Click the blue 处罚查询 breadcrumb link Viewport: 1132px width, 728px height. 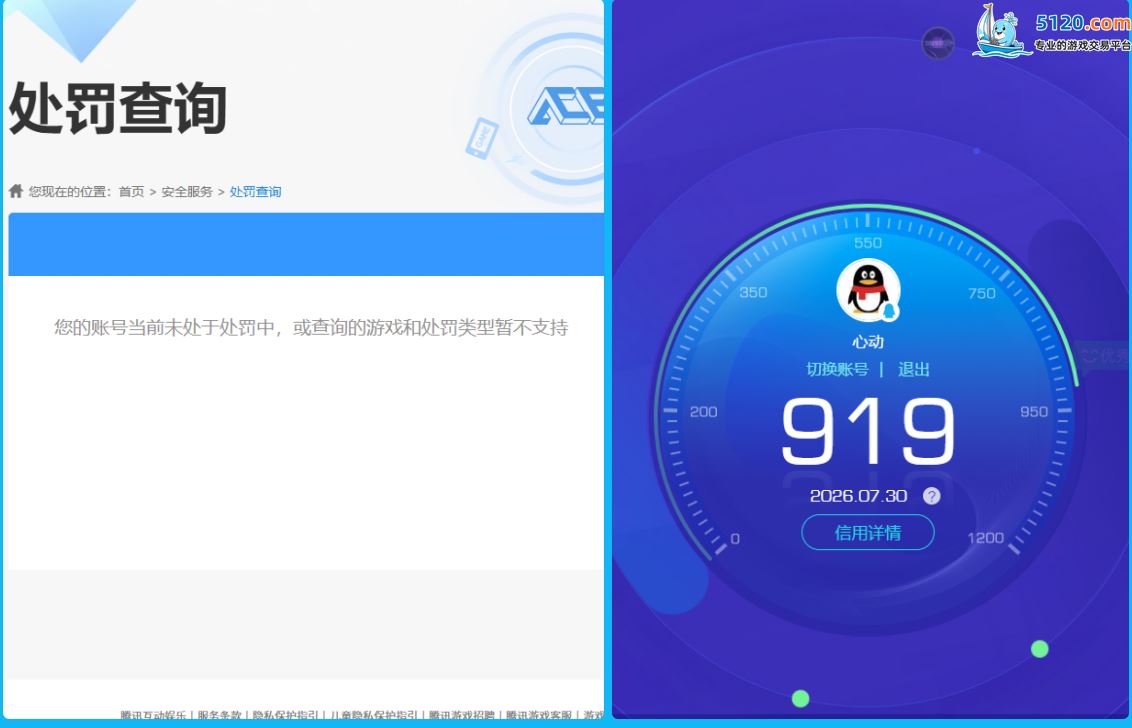tap(256, 191)
